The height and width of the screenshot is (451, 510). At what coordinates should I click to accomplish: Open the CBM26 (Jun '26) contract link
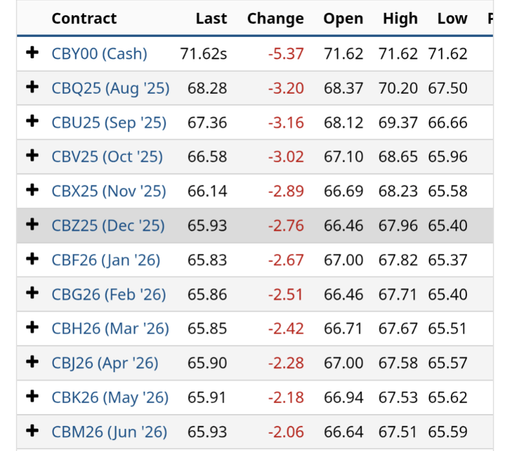point(109,432)
